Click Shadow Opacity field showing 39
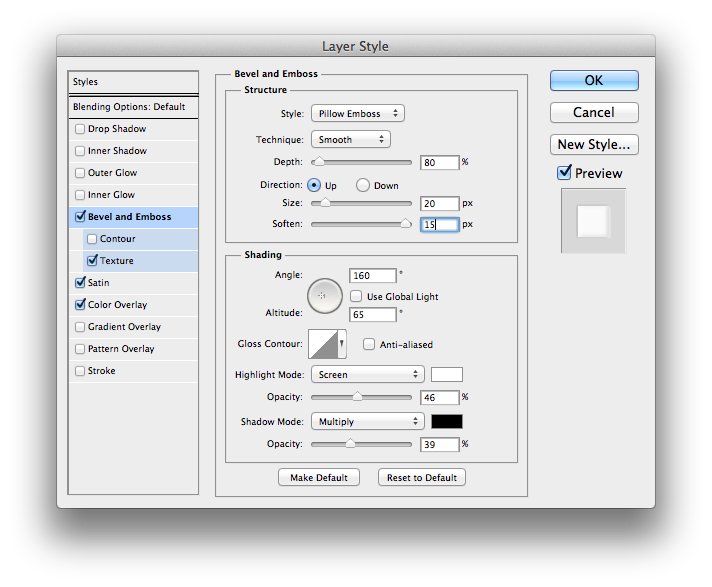Screen dimensions: 712x587 [x=440, y=444]
